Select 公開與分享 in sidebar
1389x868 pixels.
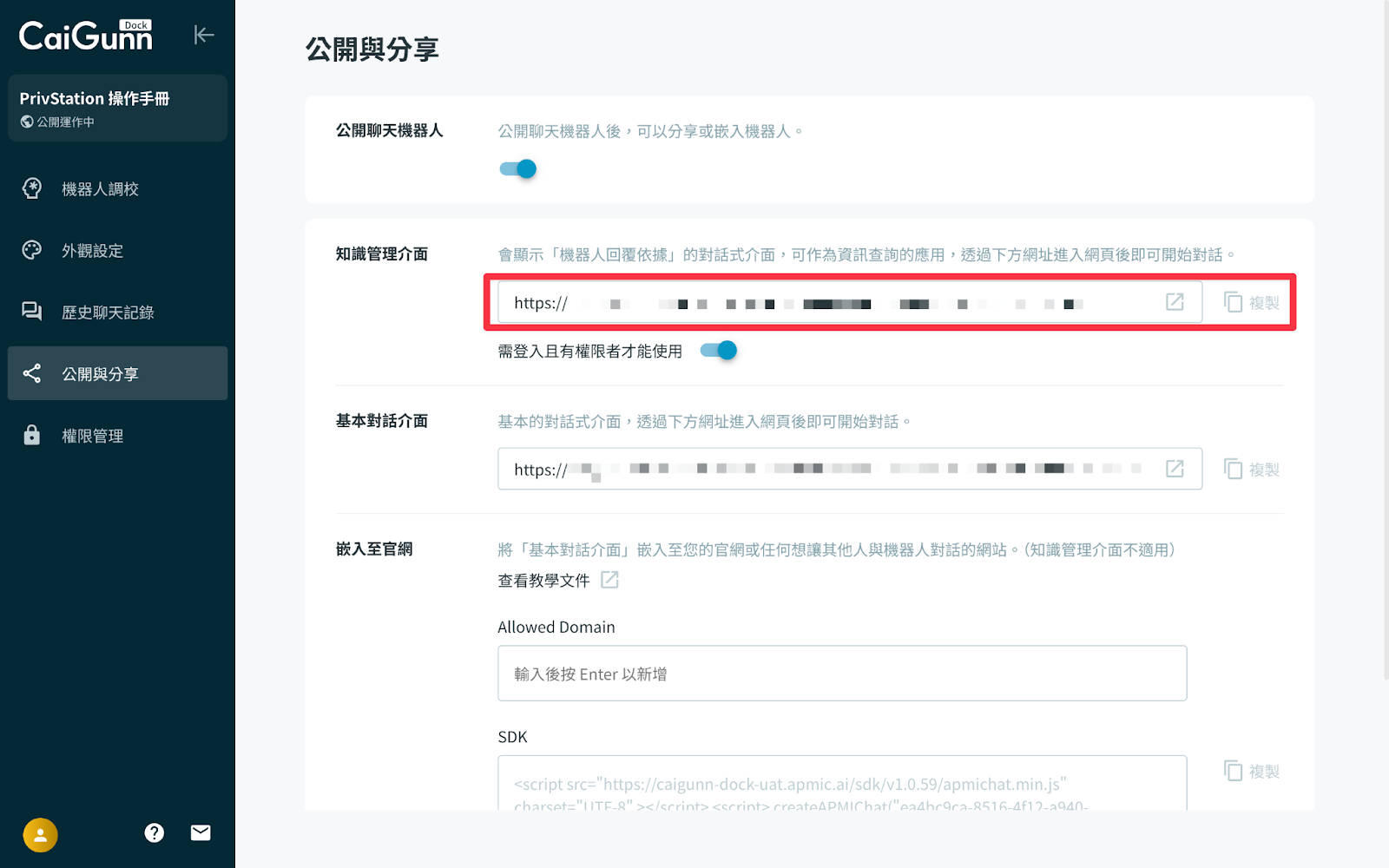tap(100, 374)
